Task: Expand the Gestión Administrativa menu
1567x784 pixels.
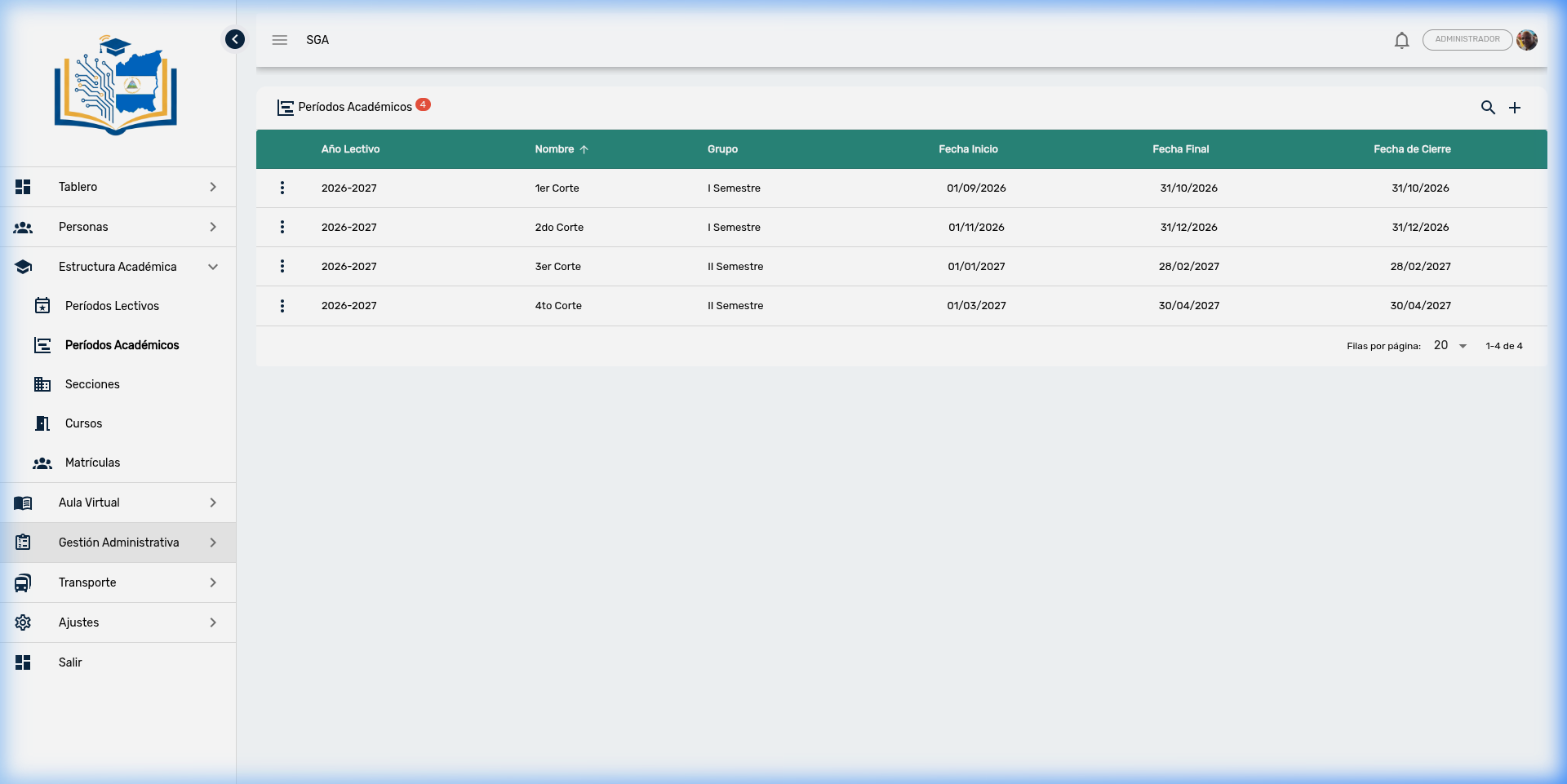Action: point(118,543)
